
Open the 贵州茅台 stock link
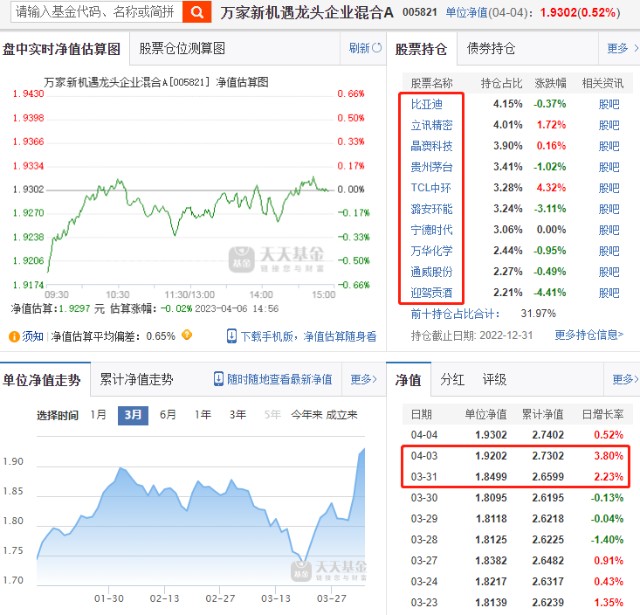(431, 167)
